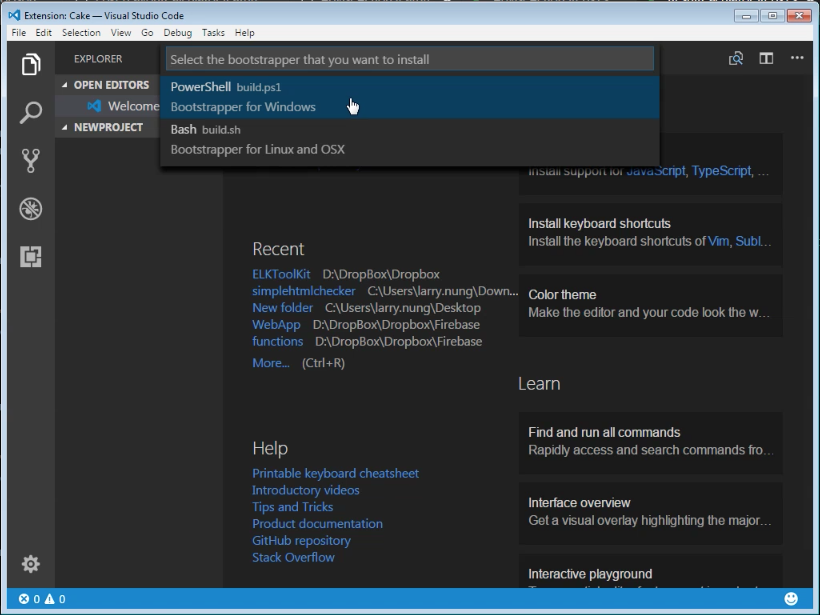Click the errors count icon in status bar
This screenshot has height=615, width=820.
(x=24, y=599)
